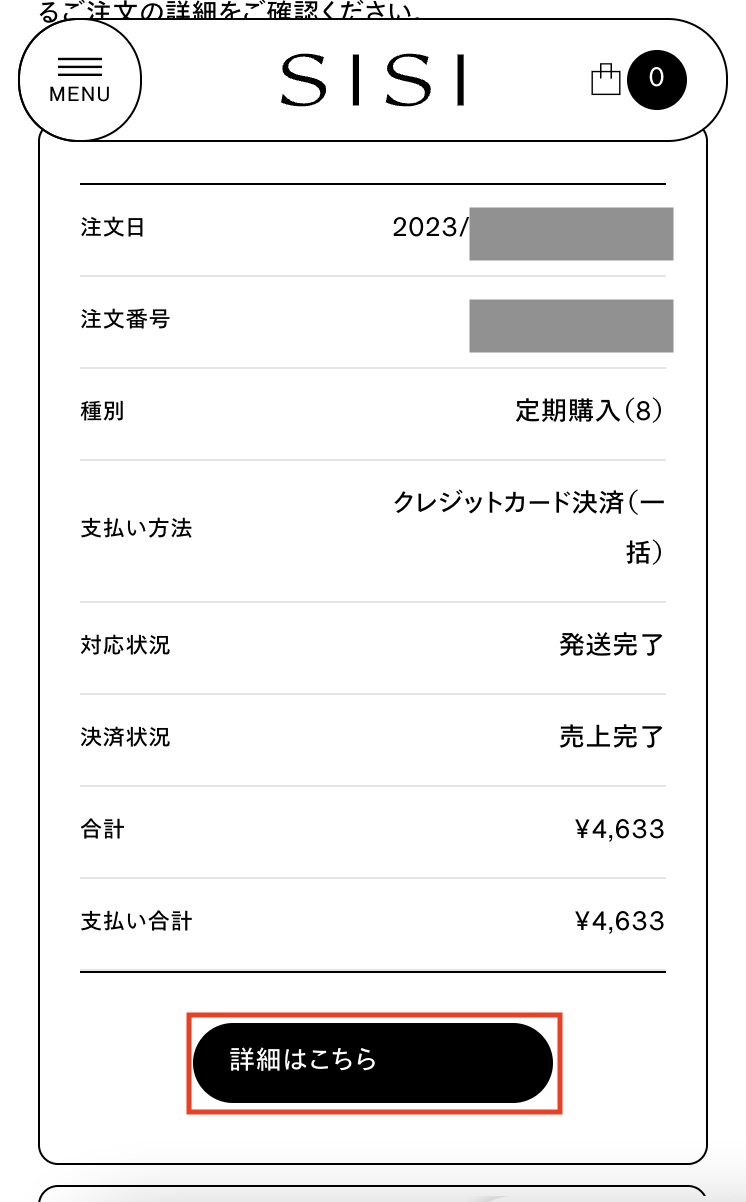The height and width of the screenshot is (1202, 746).
Task: Open the shopping bag cart icon
Action: click(606, 79)
